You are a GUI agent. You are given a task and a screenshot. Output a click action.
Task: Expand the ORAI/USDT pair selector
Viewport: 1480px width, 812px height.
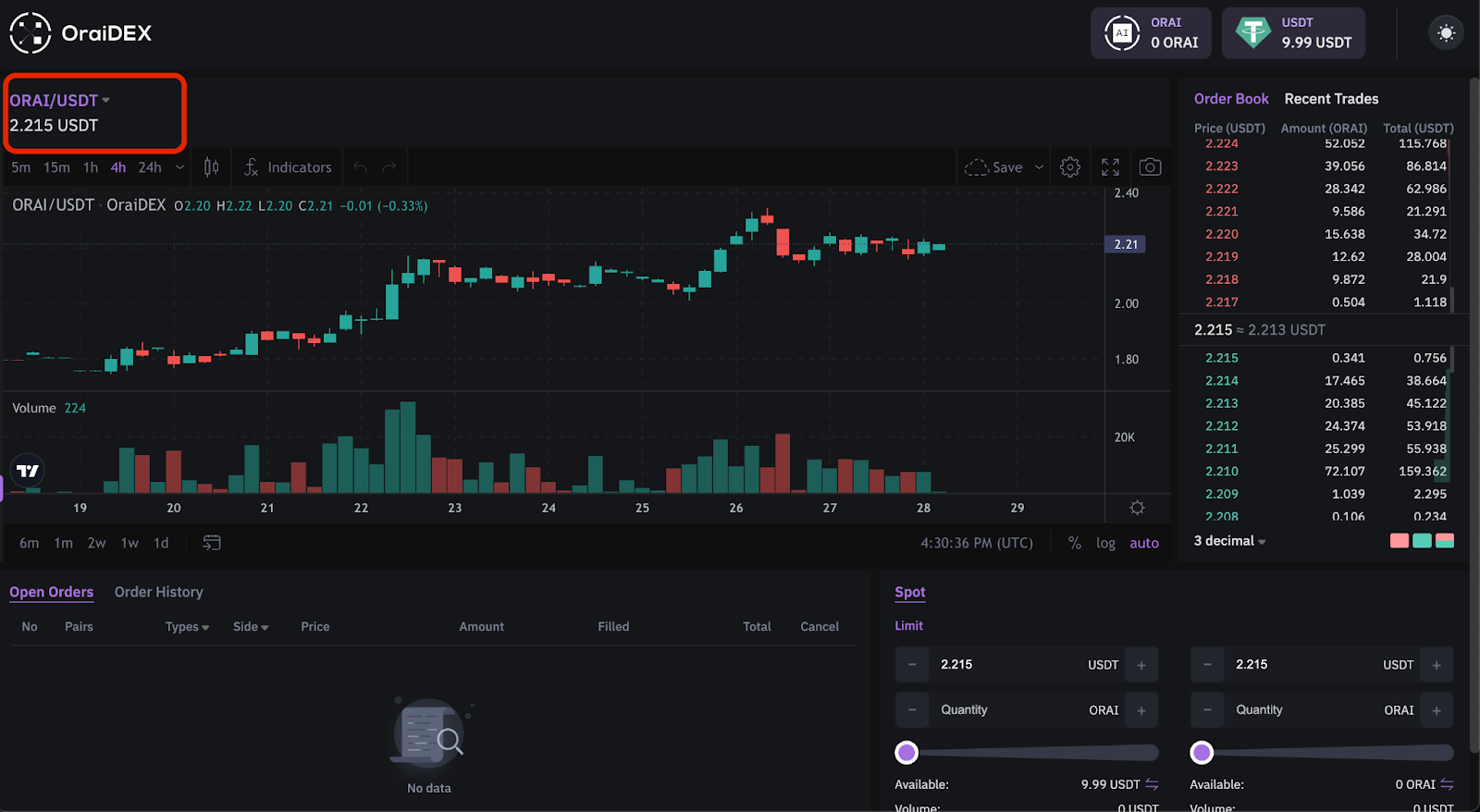click(x=60, y=100)
